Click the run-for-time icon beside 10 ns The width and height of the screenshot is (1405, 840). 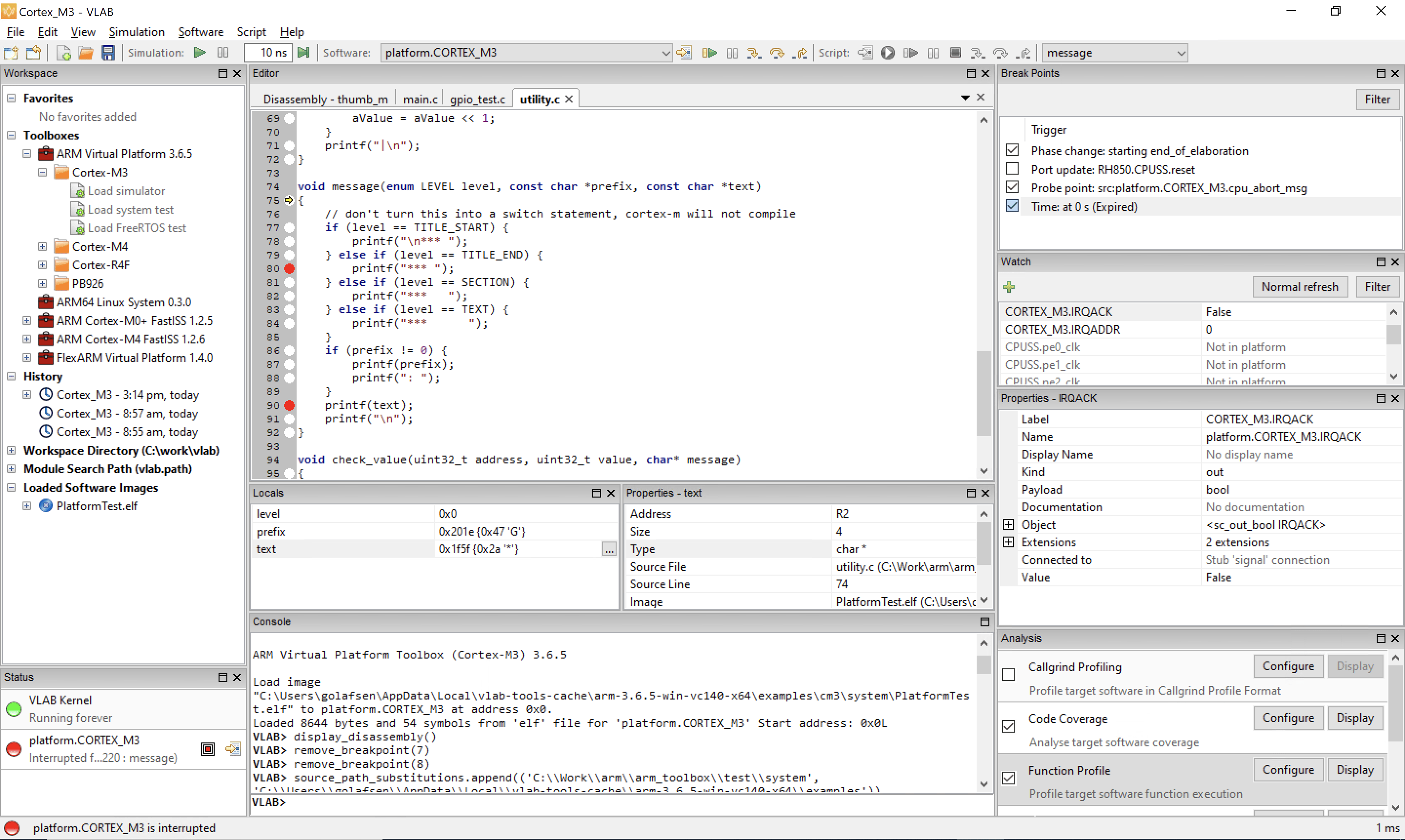(x=304, y=53)
